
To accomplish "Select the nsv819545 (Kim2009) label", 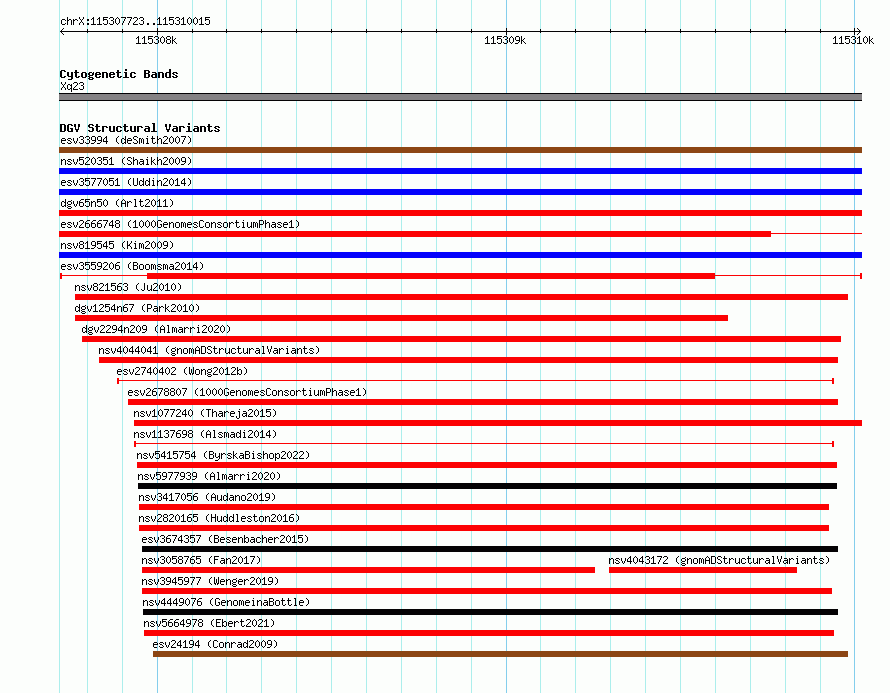I will click(x=117, y=245).
